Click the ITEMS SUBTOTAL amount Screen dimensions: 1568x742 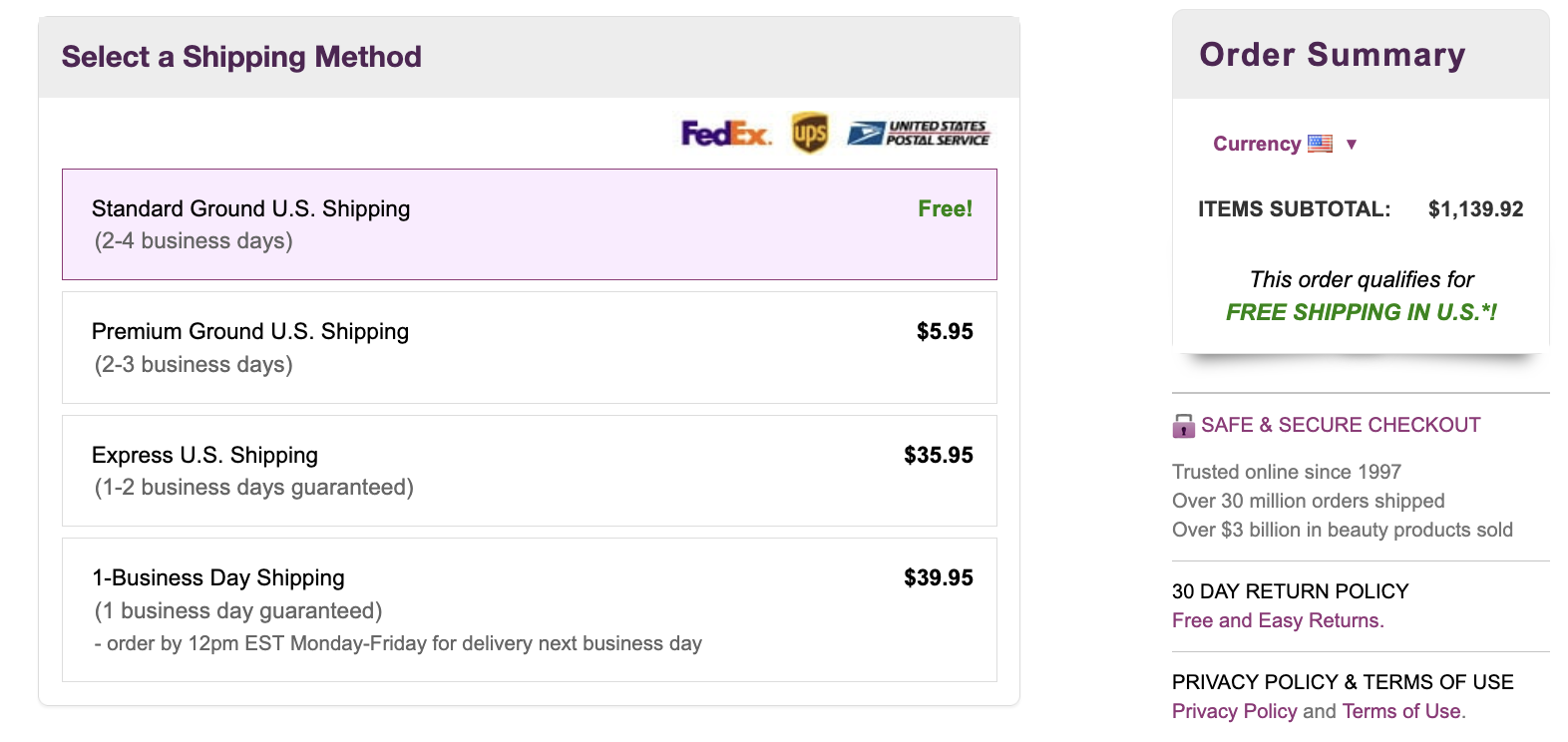[x=1474, y=209]
